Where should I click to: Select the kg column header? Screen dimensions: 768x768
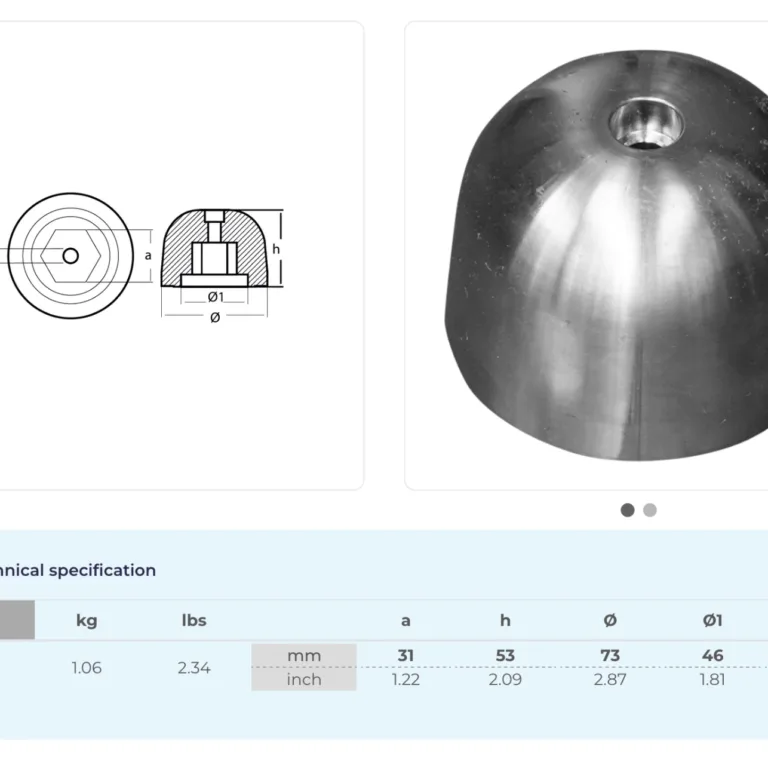[x=87, y=620]
